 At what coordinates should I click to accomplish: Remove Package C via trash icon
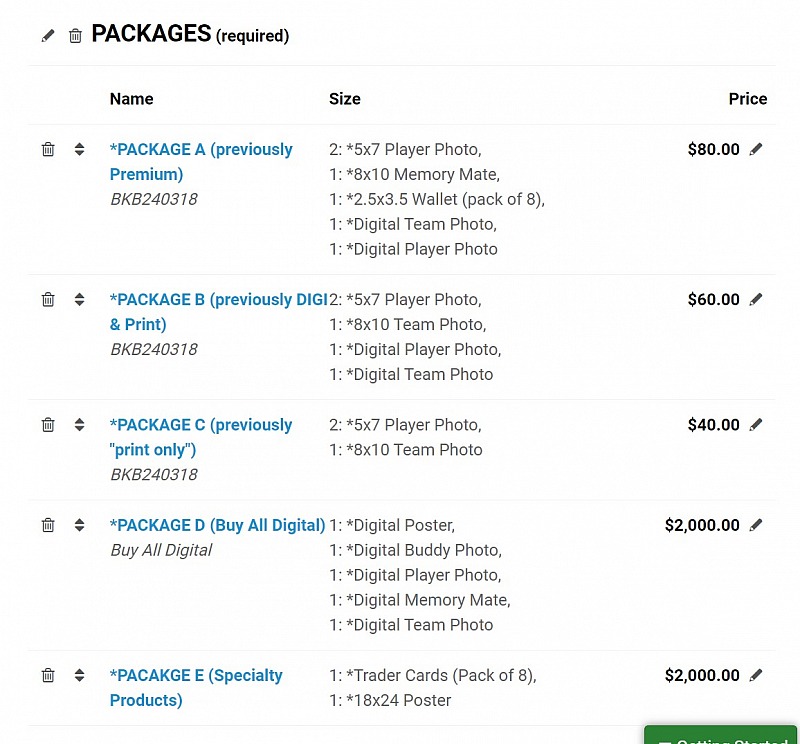point(48,425)
